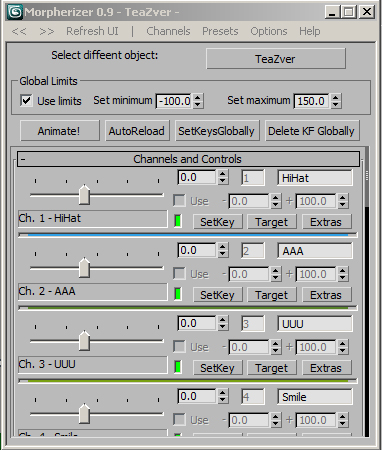
Task: Click the << previous menu item
Action: (x=19, y=31)
